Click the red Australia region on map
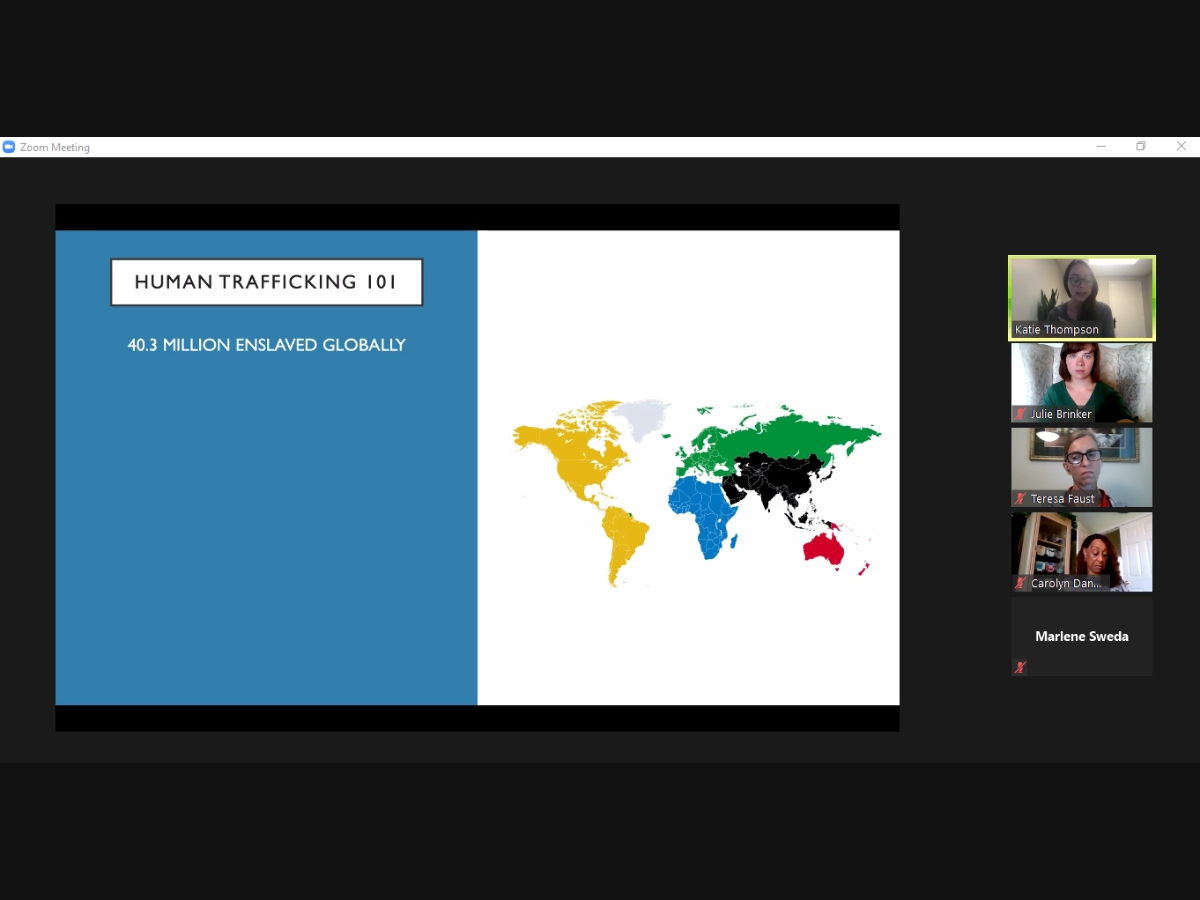1200x900 pixels. [x=823, y=548]
